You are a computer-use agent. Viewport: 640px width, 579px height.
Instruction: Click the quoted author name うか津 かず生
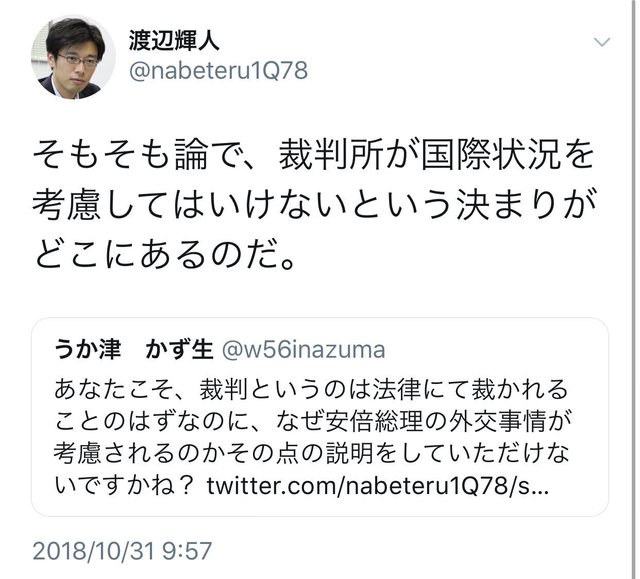pos(133,350)
